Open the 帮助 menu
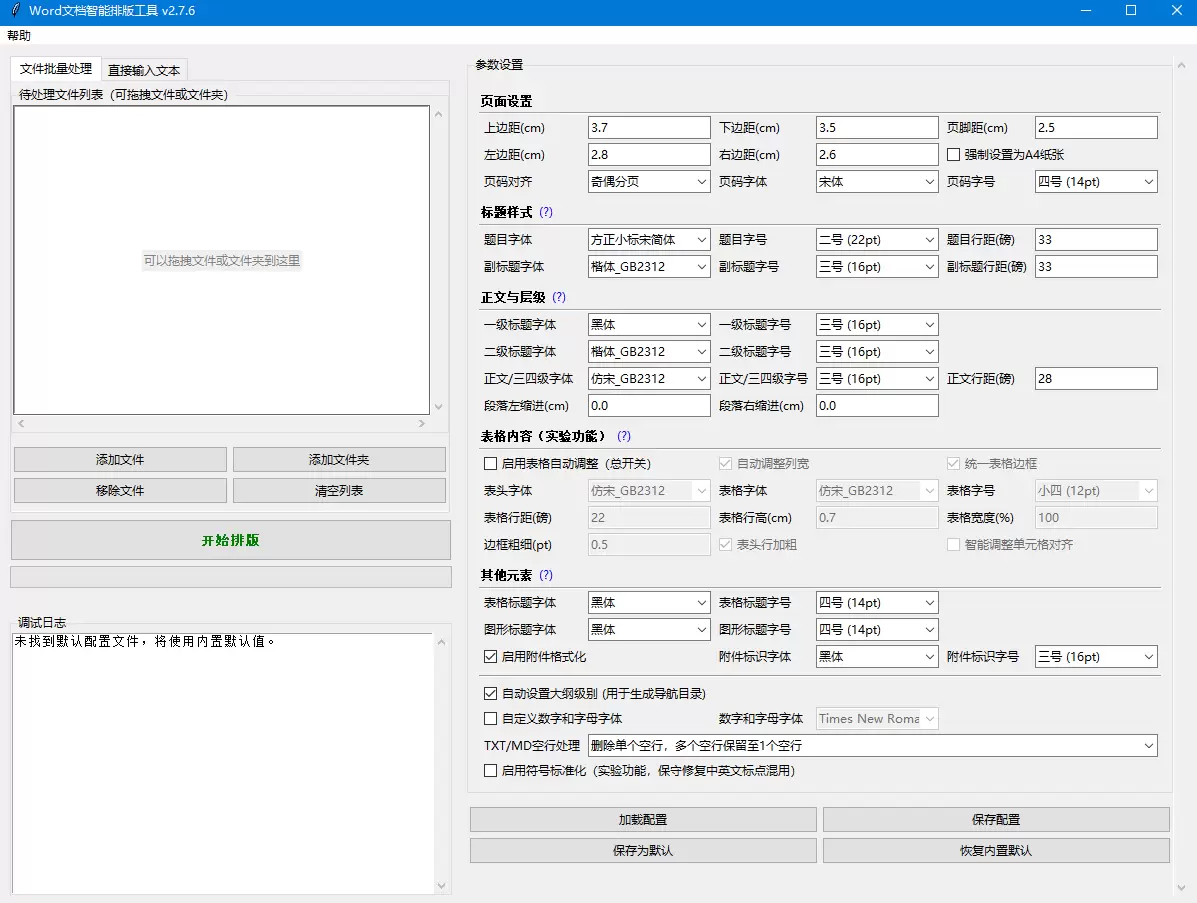 [19, 36]
